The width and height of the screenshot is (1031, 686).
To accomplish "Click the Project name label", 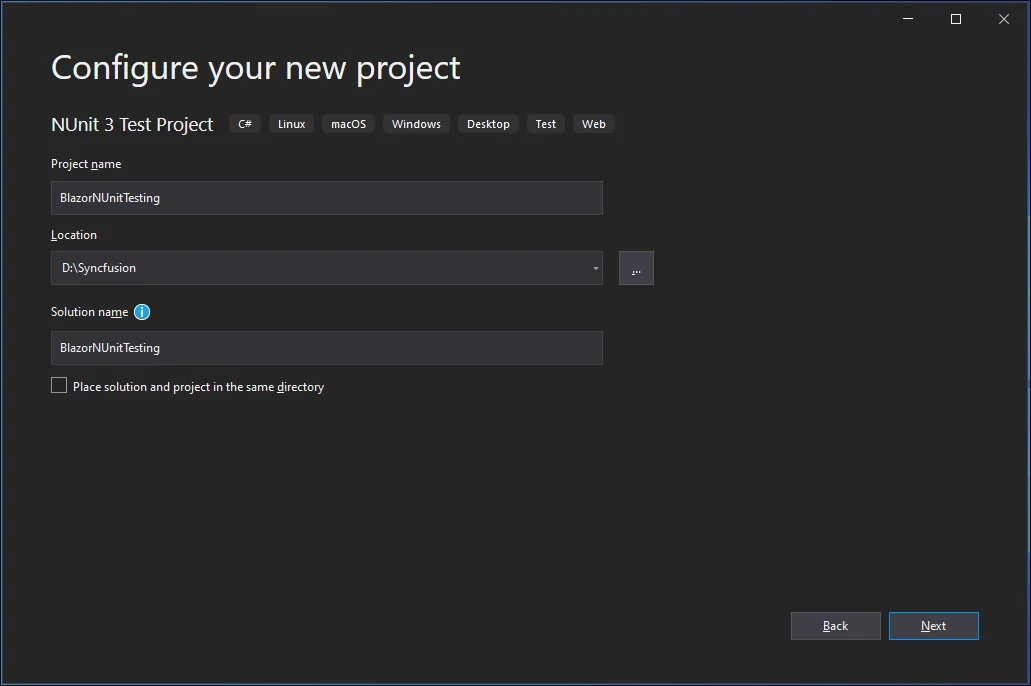I will (85, 163).
